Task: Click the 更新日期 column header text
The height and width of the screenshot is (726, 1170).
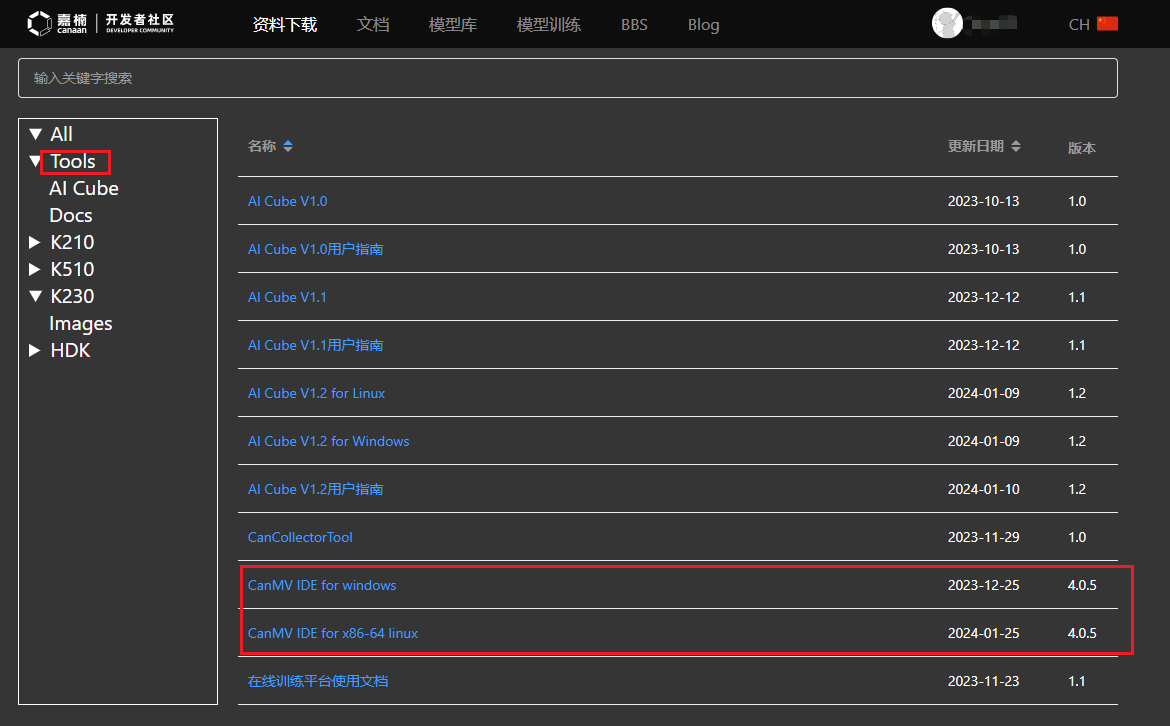Action: pyautogui.click(x=976, y=146)
